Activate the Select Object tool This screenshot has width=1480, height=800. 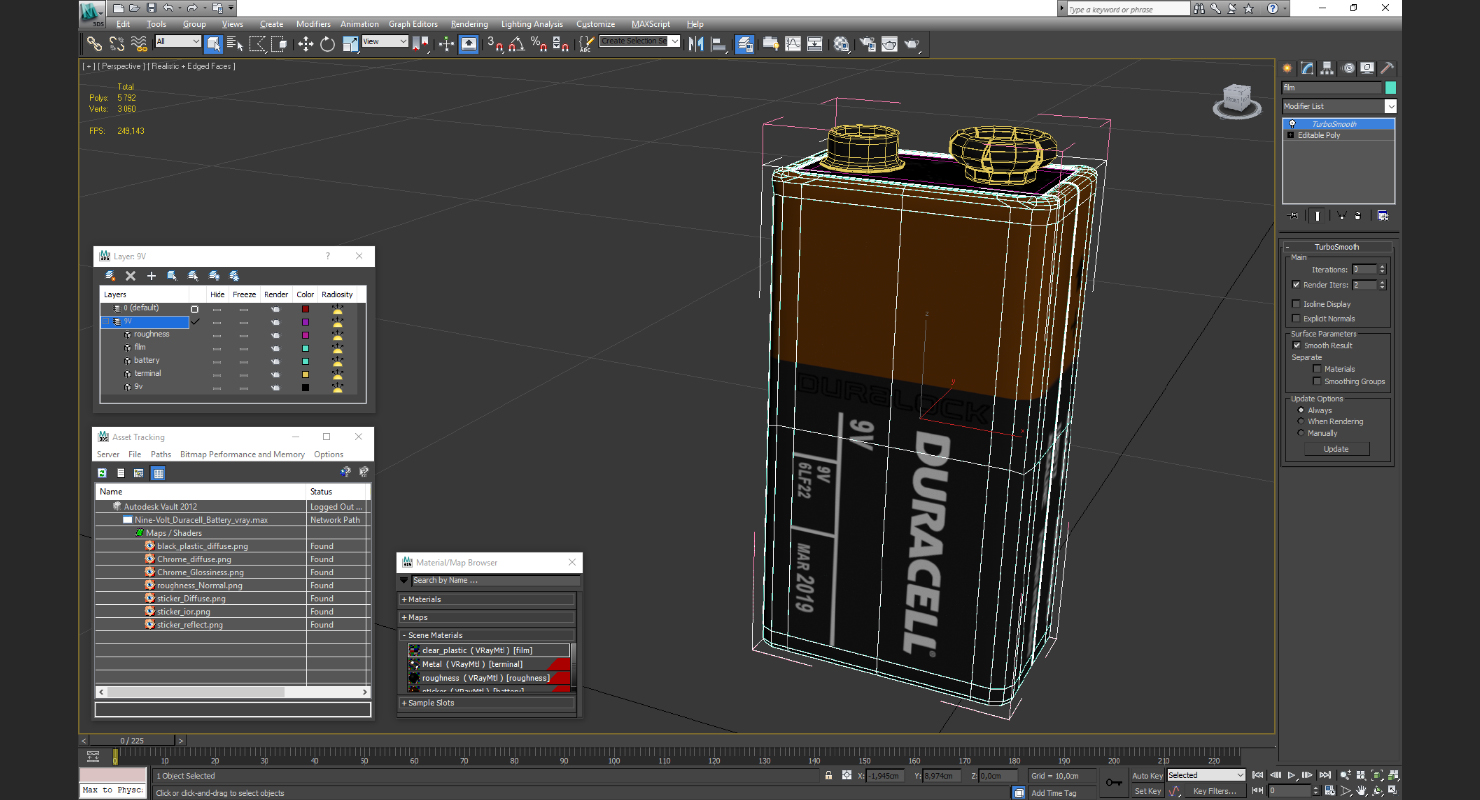[x=213, y=44]
